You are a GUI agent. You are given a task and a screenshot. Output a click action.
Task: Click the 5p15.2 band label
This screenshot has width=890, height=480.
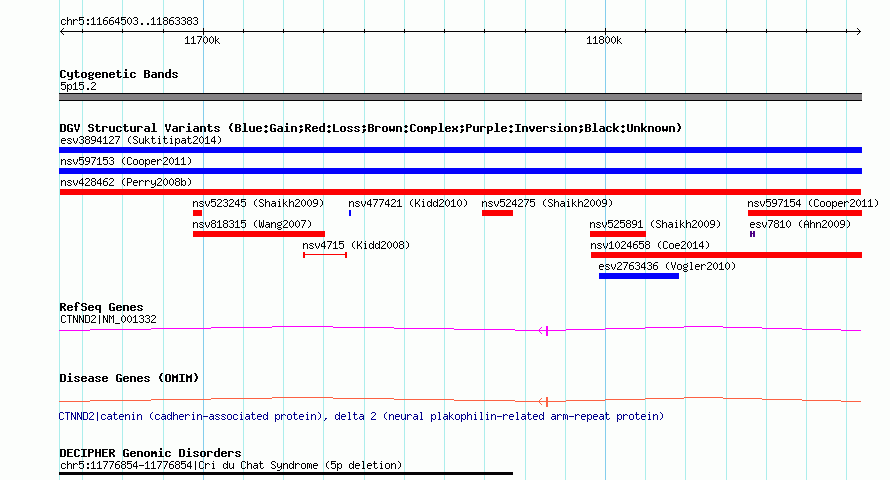[78, 86]
